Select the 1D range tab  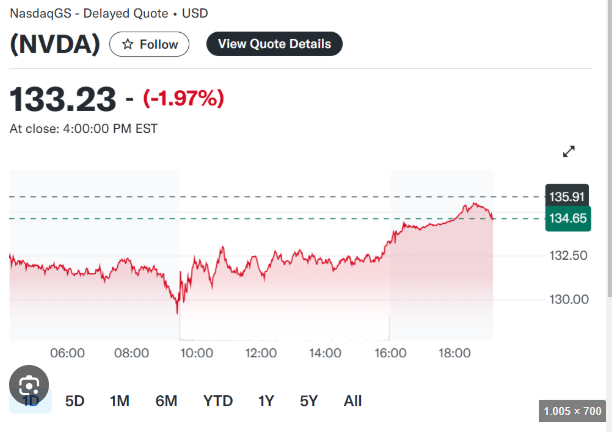30,401
